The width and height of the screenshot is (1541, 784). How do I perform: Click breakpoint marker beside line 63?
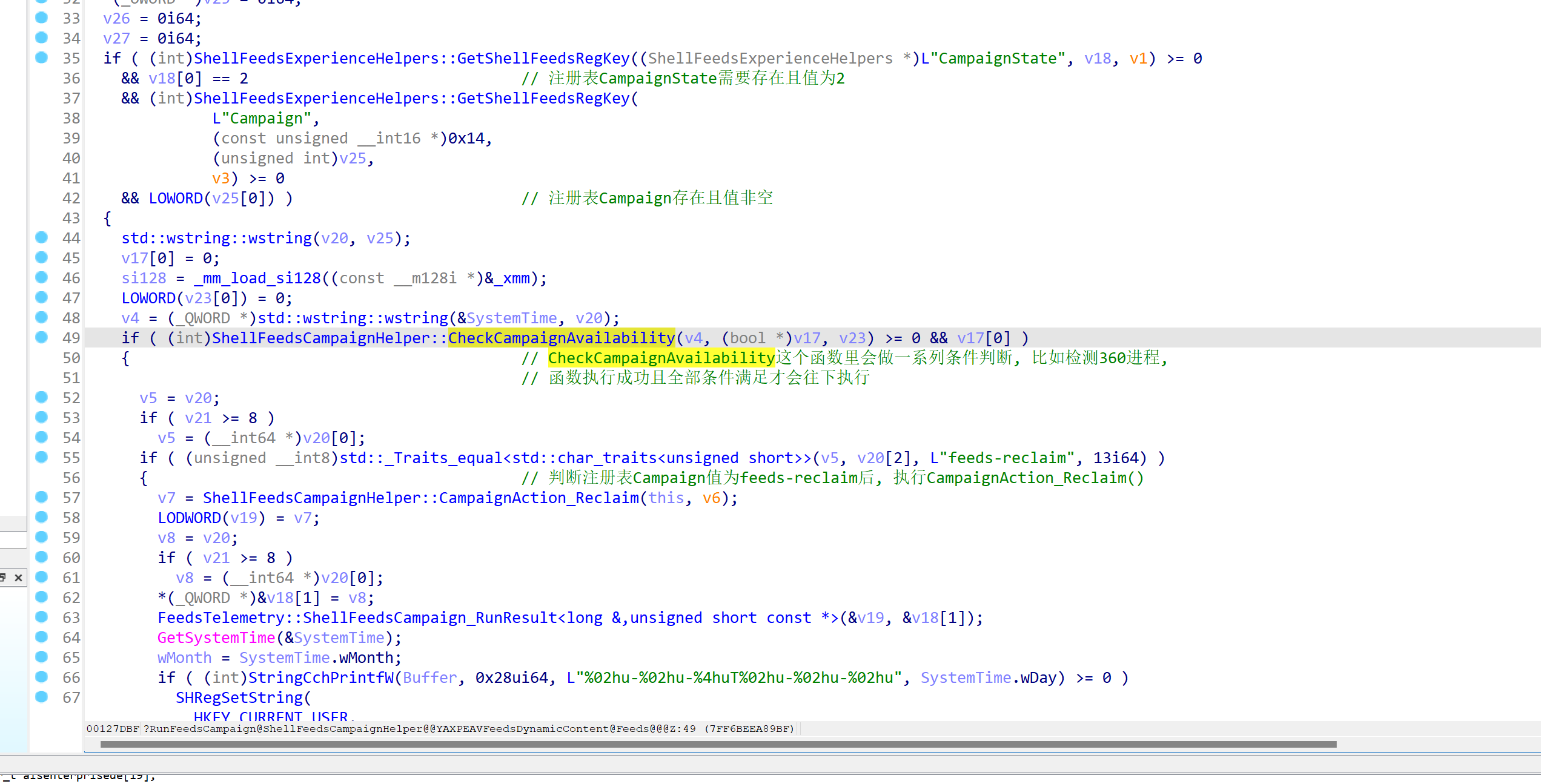(x=41, y=617)
